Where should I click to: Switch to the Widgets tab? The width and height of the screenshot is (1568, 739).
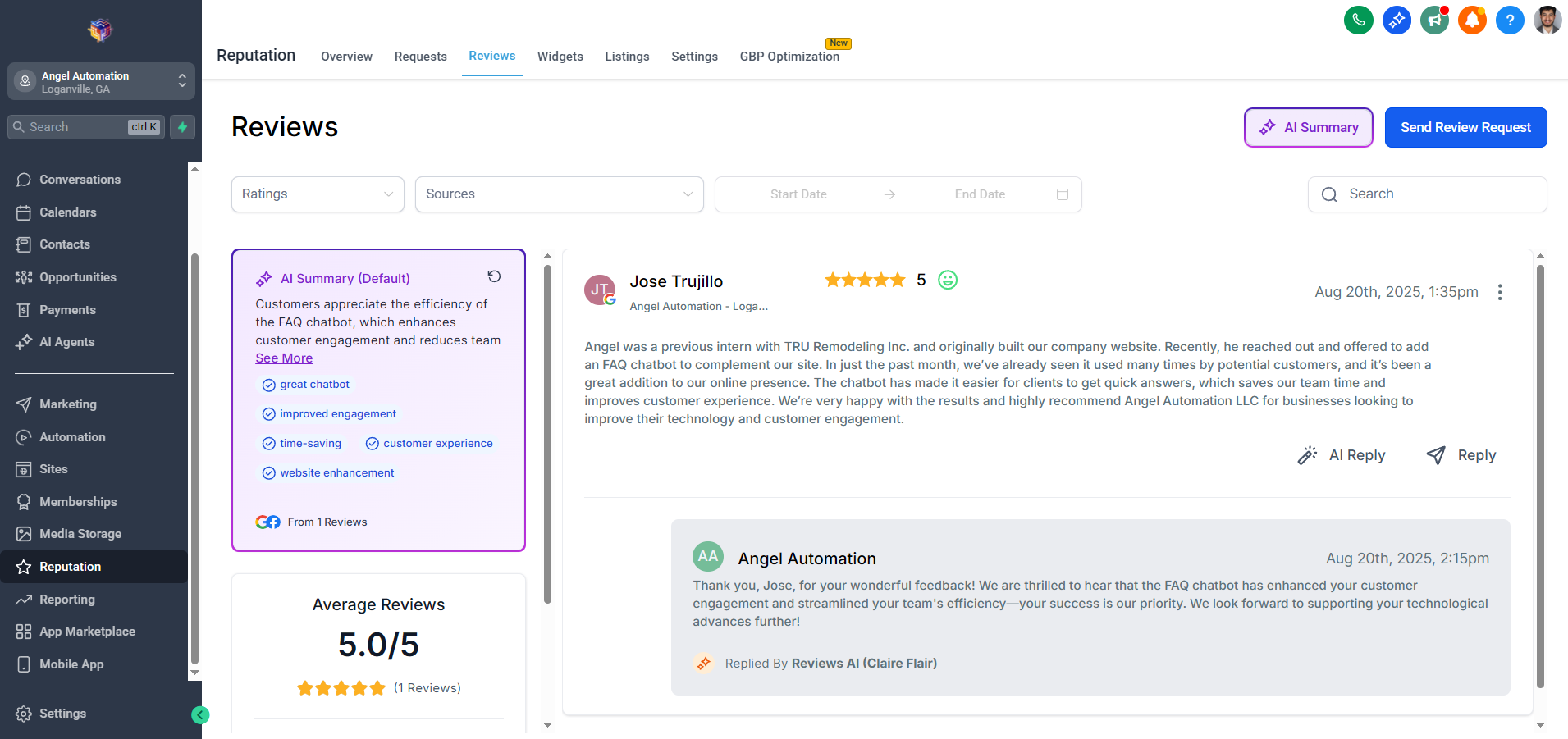click(560, 56)
